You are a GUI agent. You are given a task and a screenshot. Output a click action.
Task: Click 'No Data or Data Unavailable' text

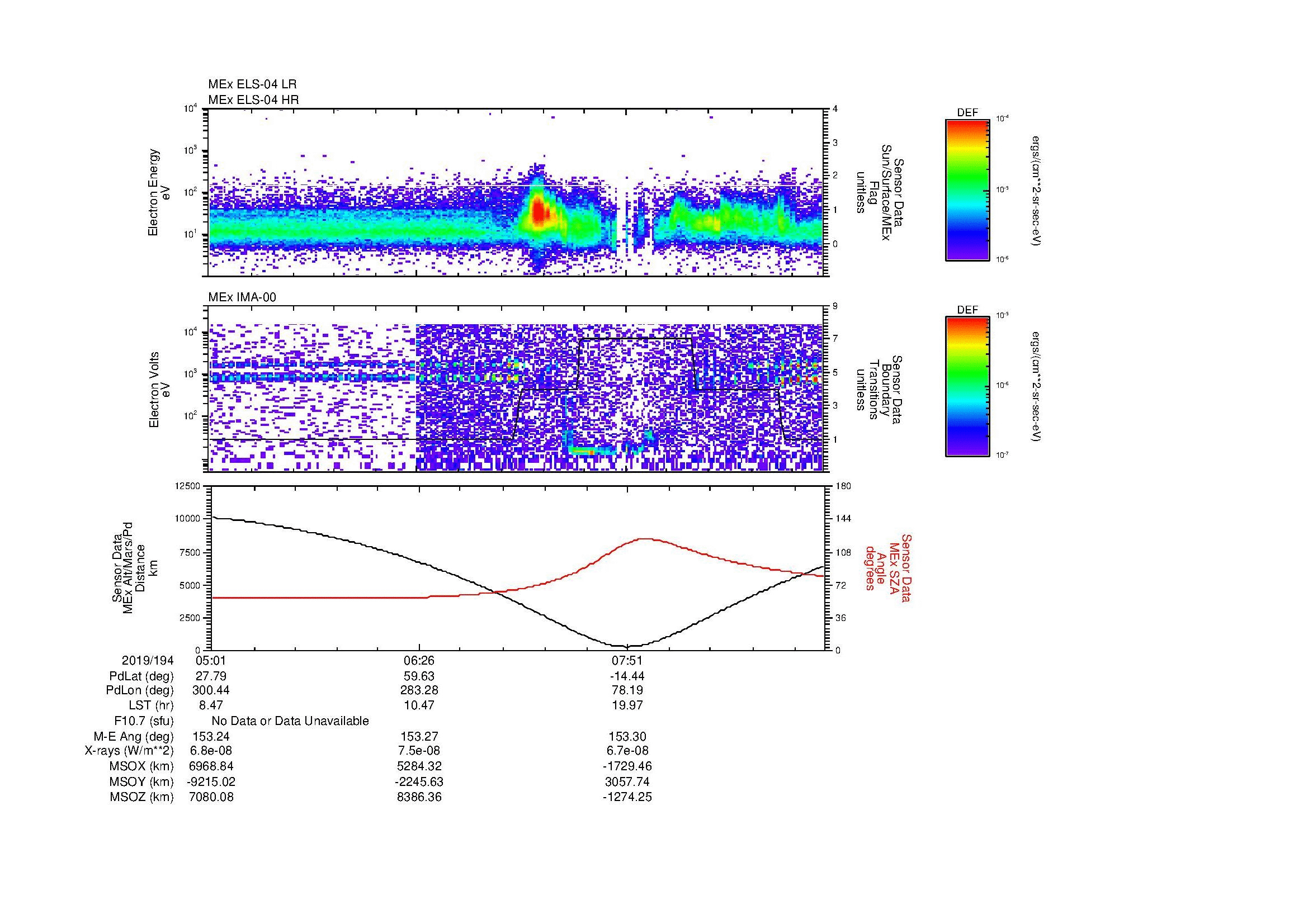coord(290,721)
